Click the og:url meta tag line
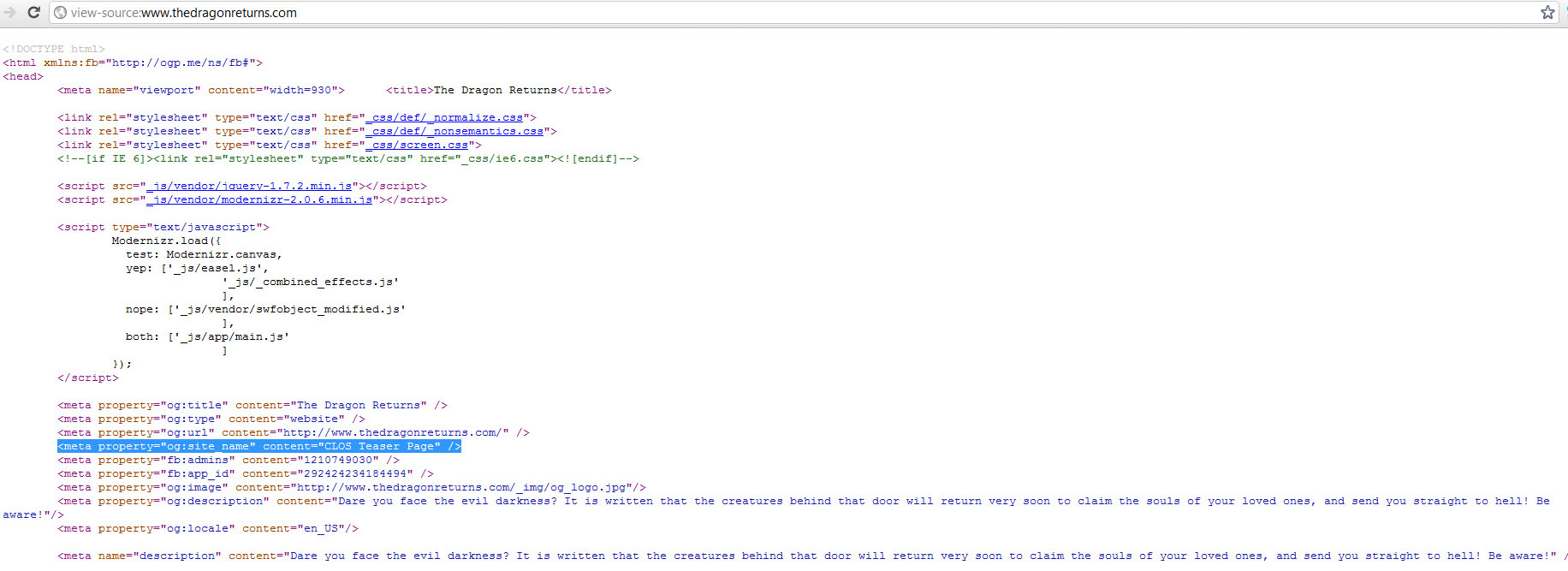Viewport: 1568px width, 571px height. (294, 432)
